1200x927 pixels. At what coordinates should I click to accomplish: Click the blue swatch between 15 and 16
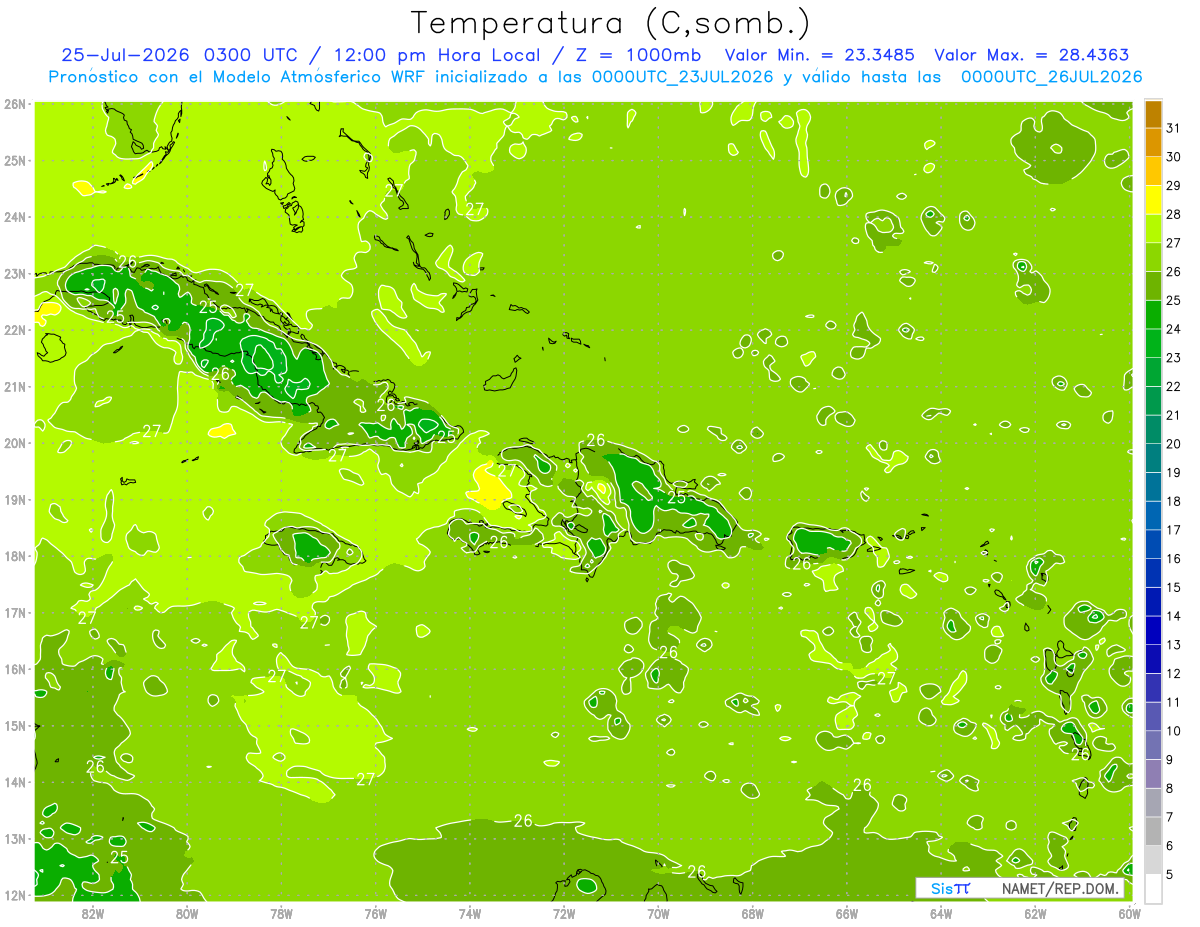coord(1153,573)
